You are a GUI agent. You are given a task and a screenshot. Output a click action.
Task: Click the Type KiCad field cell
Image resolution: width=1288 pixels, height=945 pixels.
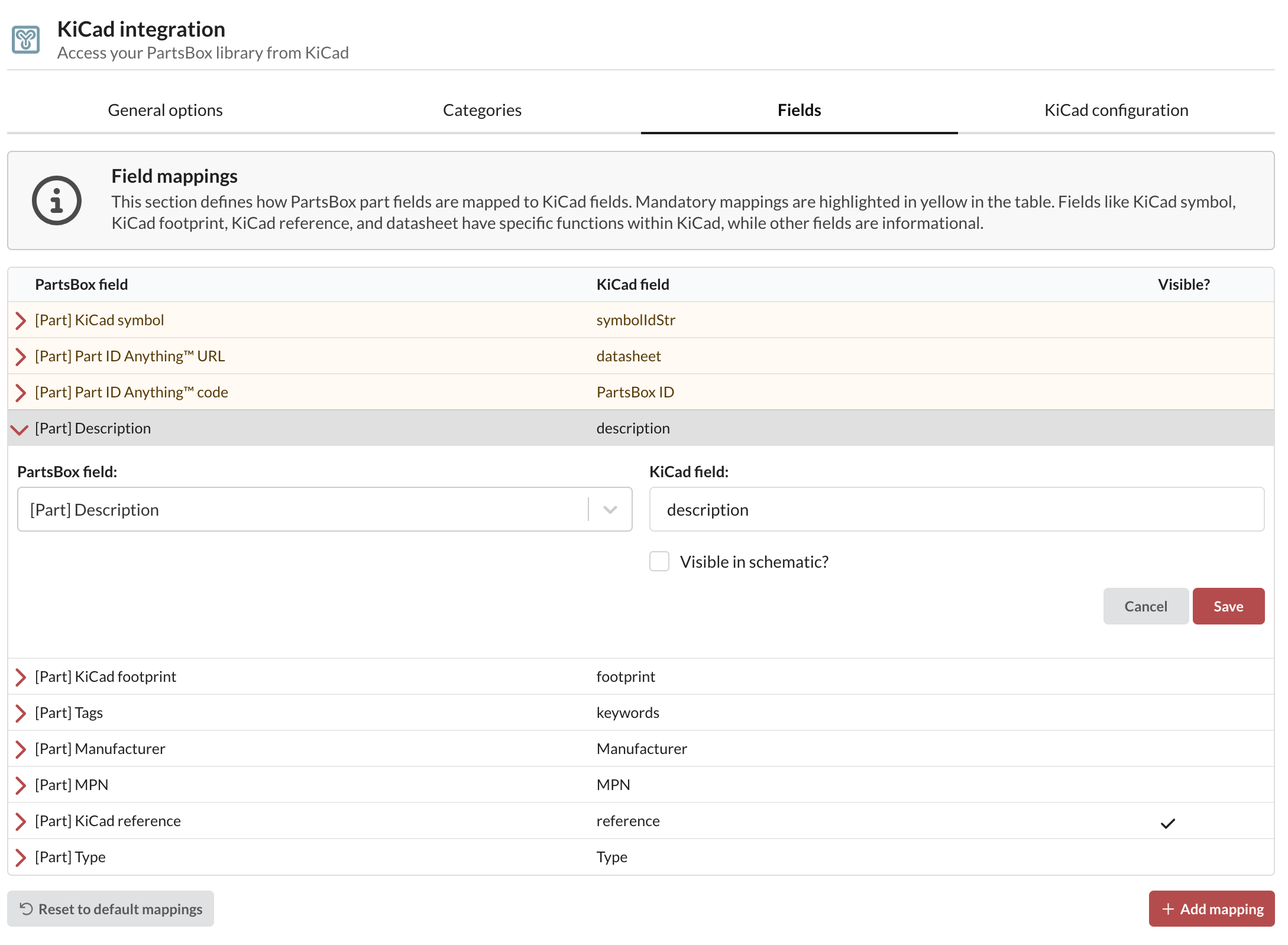(x=612, y=857)
